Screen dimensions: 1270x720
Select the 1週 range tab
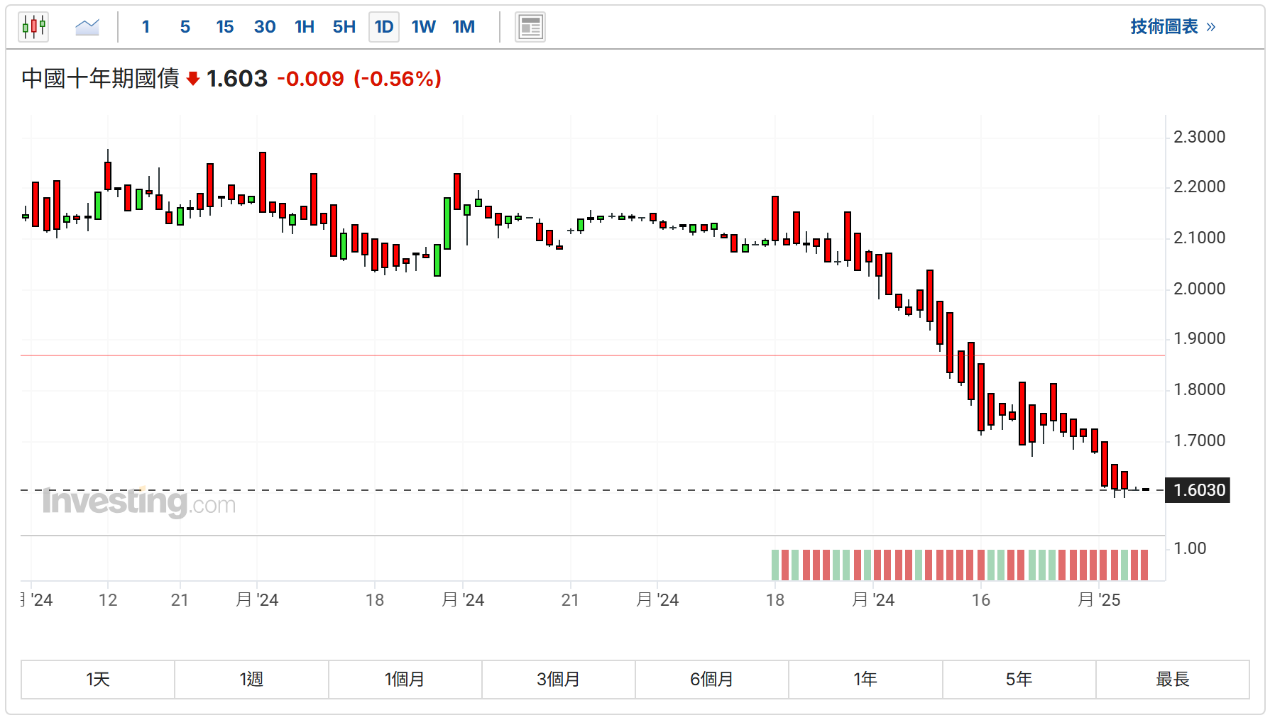[x=251, y=680]
